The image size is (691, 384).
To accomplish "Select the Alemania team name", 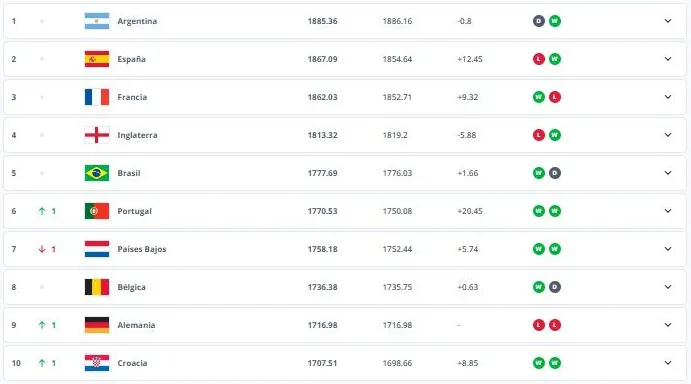I will [136, 325].
